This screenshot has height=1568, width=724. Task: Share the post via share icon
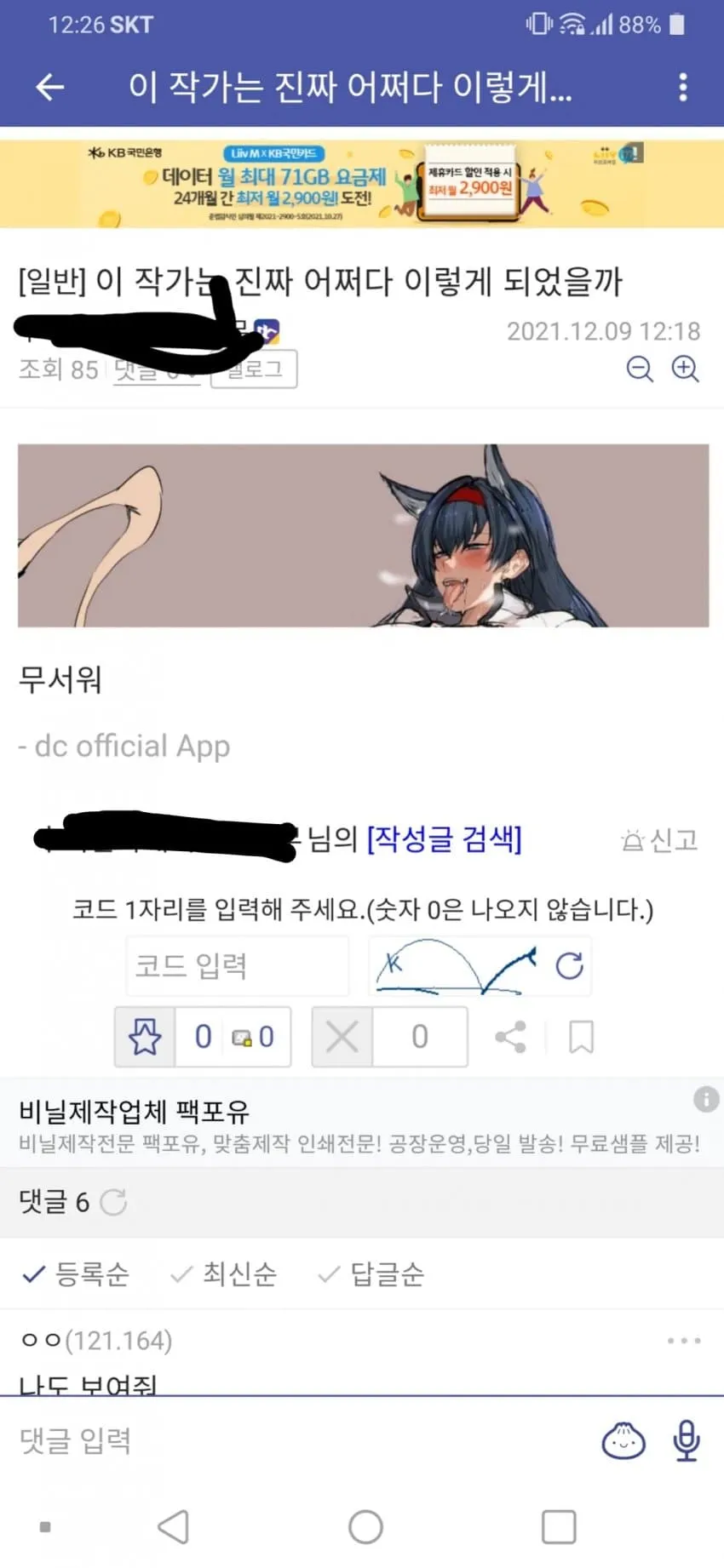click(510, 1037)
